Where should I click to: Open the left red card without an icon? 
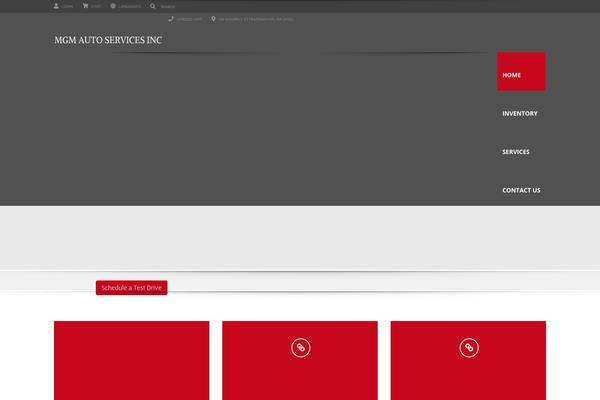pos(132,361)
